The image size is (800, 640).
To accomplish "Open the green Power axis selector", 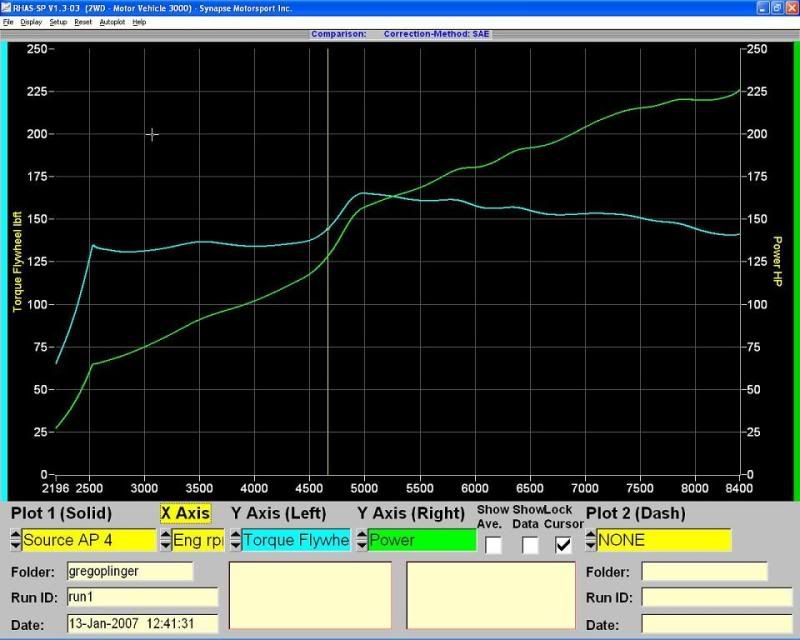I will 422,540.
